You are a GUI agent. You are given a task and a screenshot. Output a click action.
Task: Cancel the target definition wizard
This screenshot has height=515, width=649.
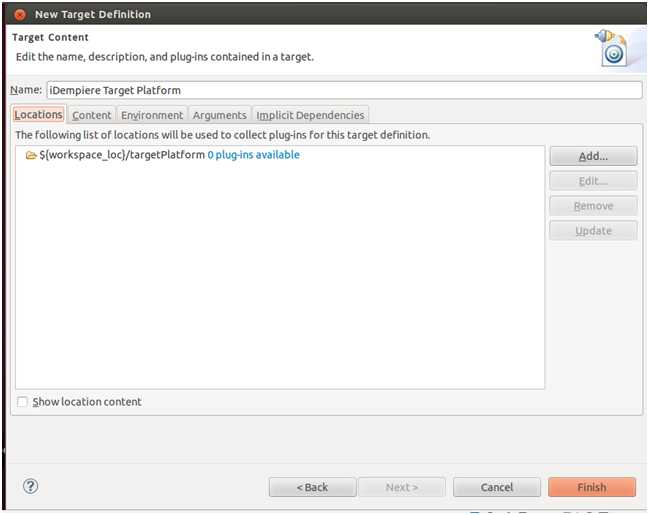coord(497,487)
